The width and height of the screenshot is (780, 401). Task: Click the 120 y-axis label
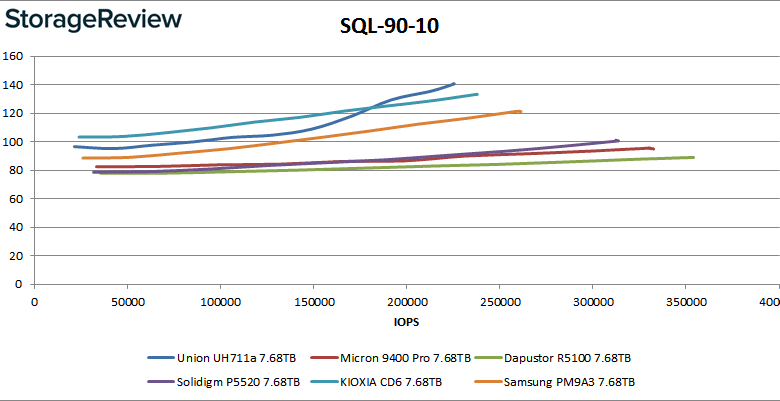tap(13, 113)
